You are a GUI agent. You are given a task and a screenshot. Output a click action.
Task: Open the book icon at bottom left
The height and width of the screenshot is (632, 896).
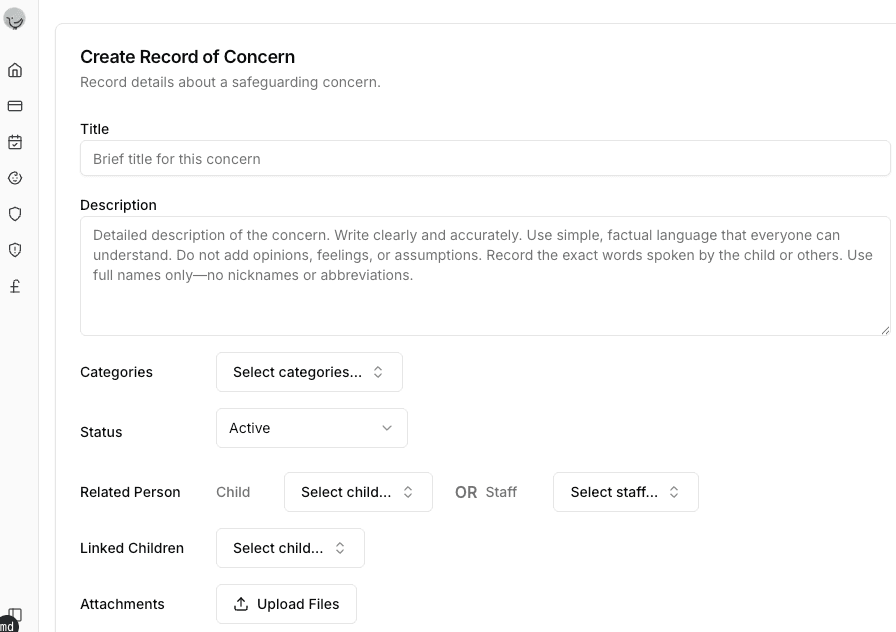15,617
